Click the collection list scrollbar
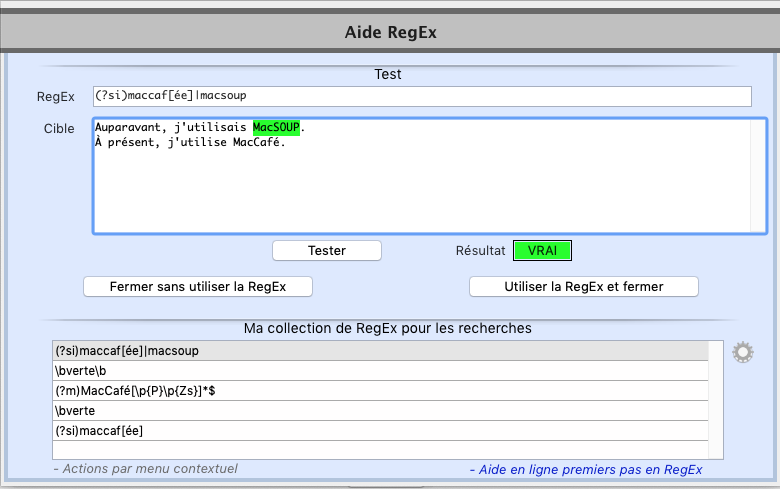This screenshot has height=489, width=780. click(x=715, y=400)
